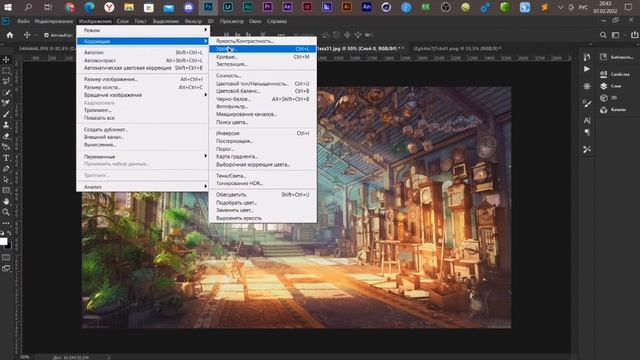Select the Path Selection arrow tool

(6, 180)
